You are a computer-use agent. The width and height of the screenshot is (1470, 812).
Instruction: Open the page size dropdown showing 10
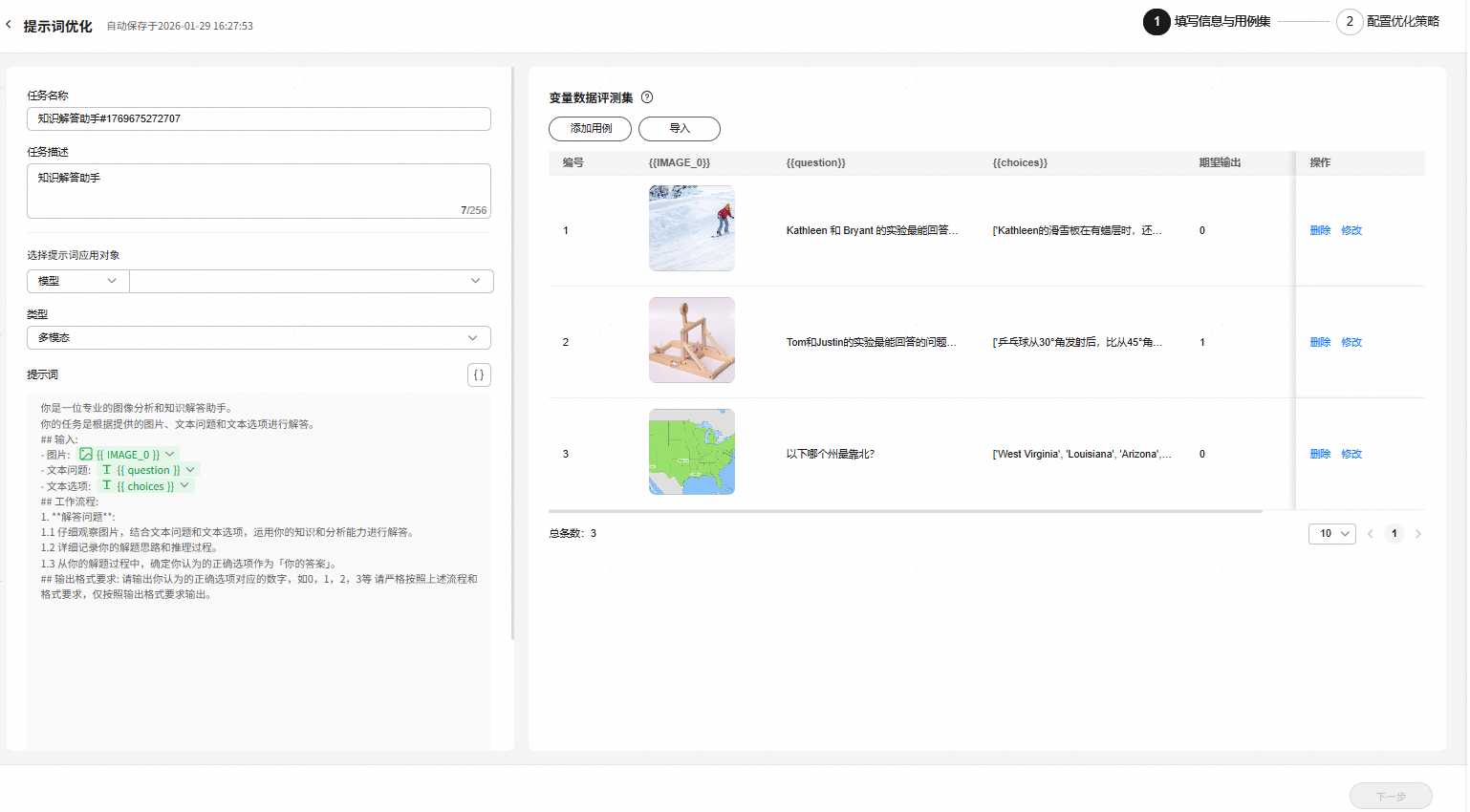[x=1331, y=534]
